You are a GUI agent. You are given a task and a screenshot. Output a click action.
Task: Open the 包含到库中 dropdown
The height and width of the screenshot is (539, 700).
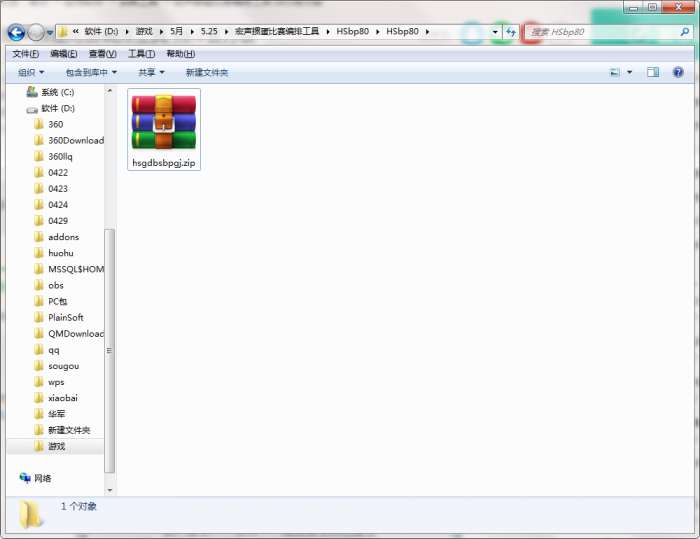[91, 72]
